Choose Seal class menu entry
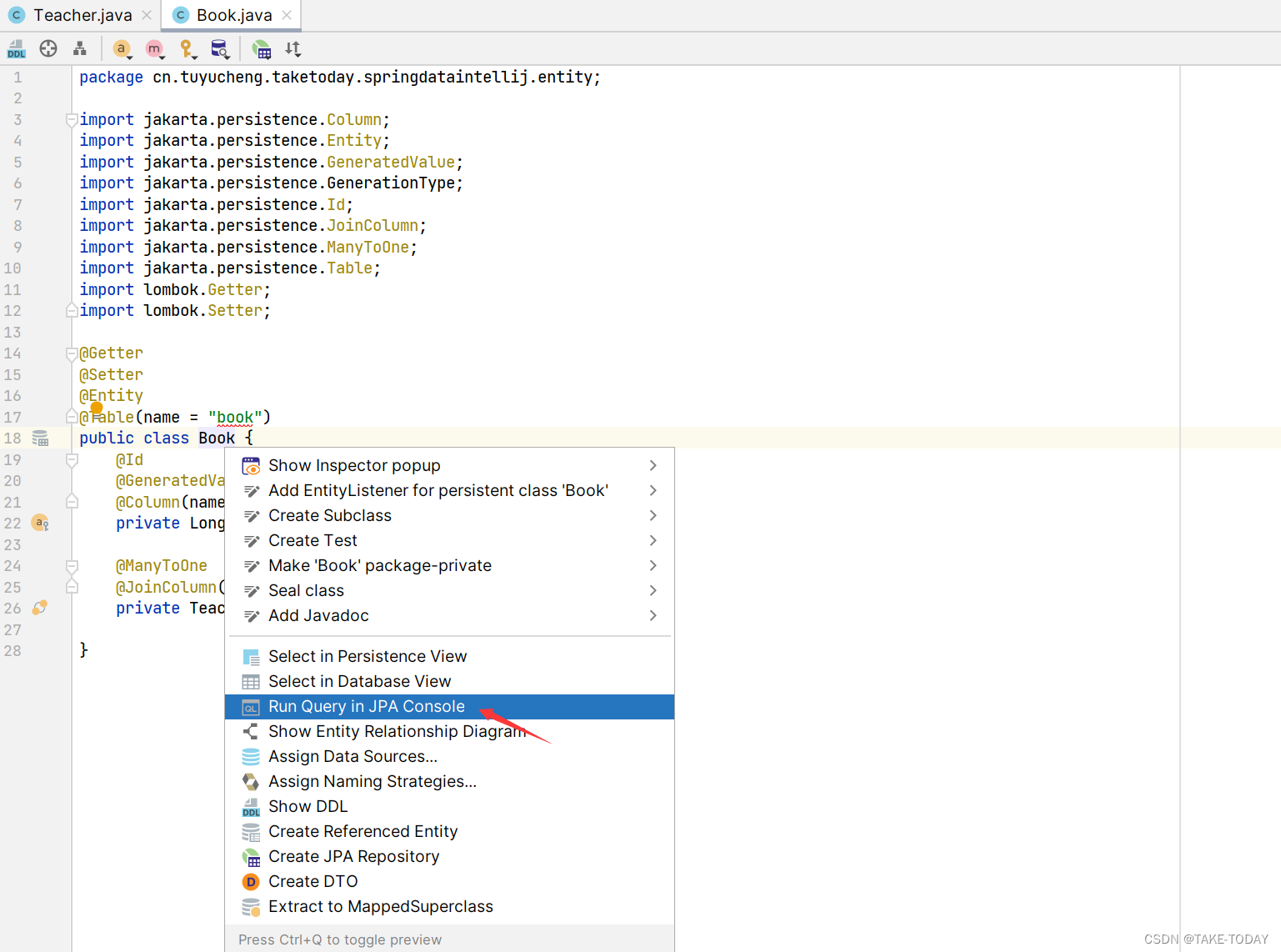Screen dimensions: 1281x952 point(449,590)
